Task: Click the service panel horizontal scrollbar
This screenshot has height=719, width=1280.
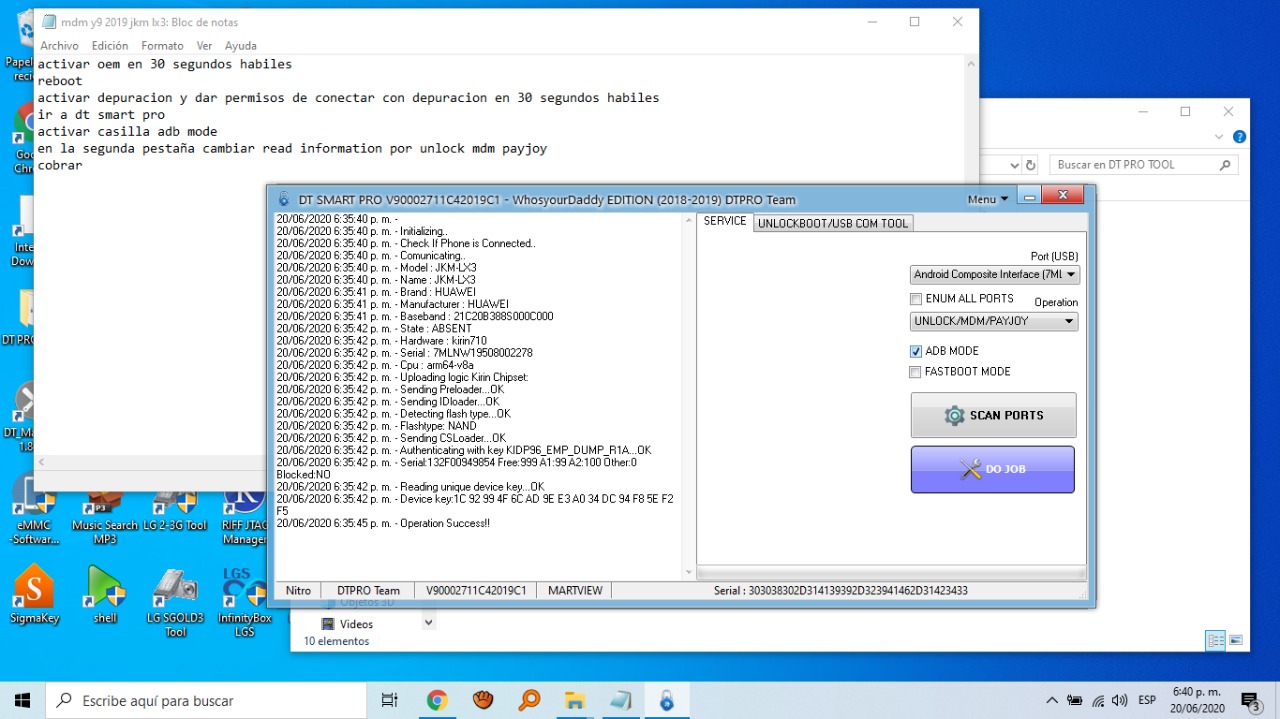Action: tap(891, 573)
